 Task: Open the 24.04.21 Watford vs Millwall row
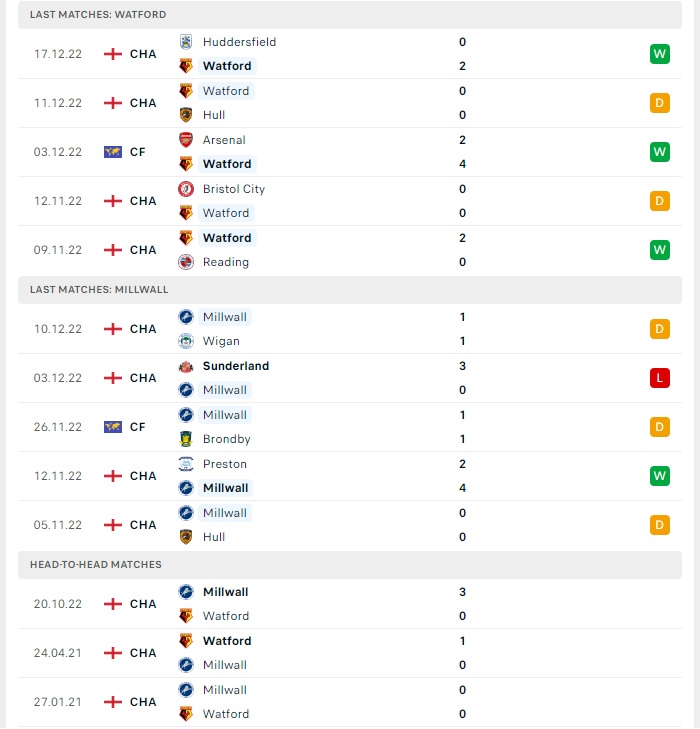(x=350, y=653)
